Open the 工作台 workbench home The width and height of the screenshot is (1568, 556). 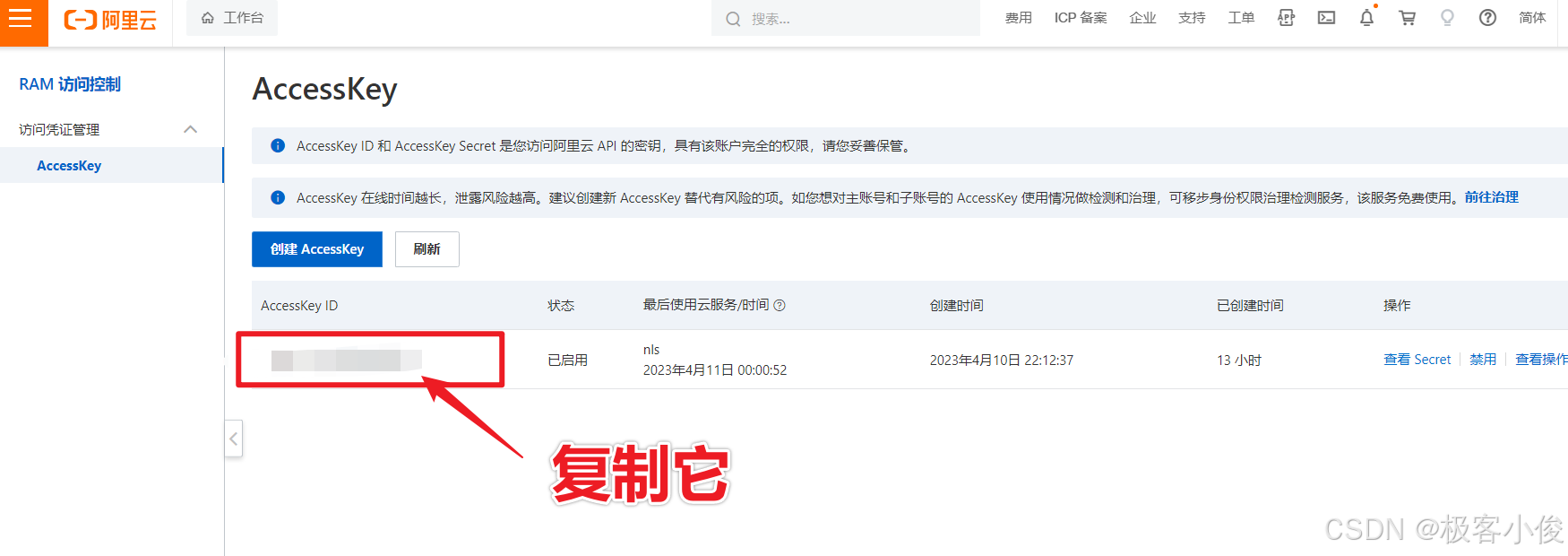(232, 18)
